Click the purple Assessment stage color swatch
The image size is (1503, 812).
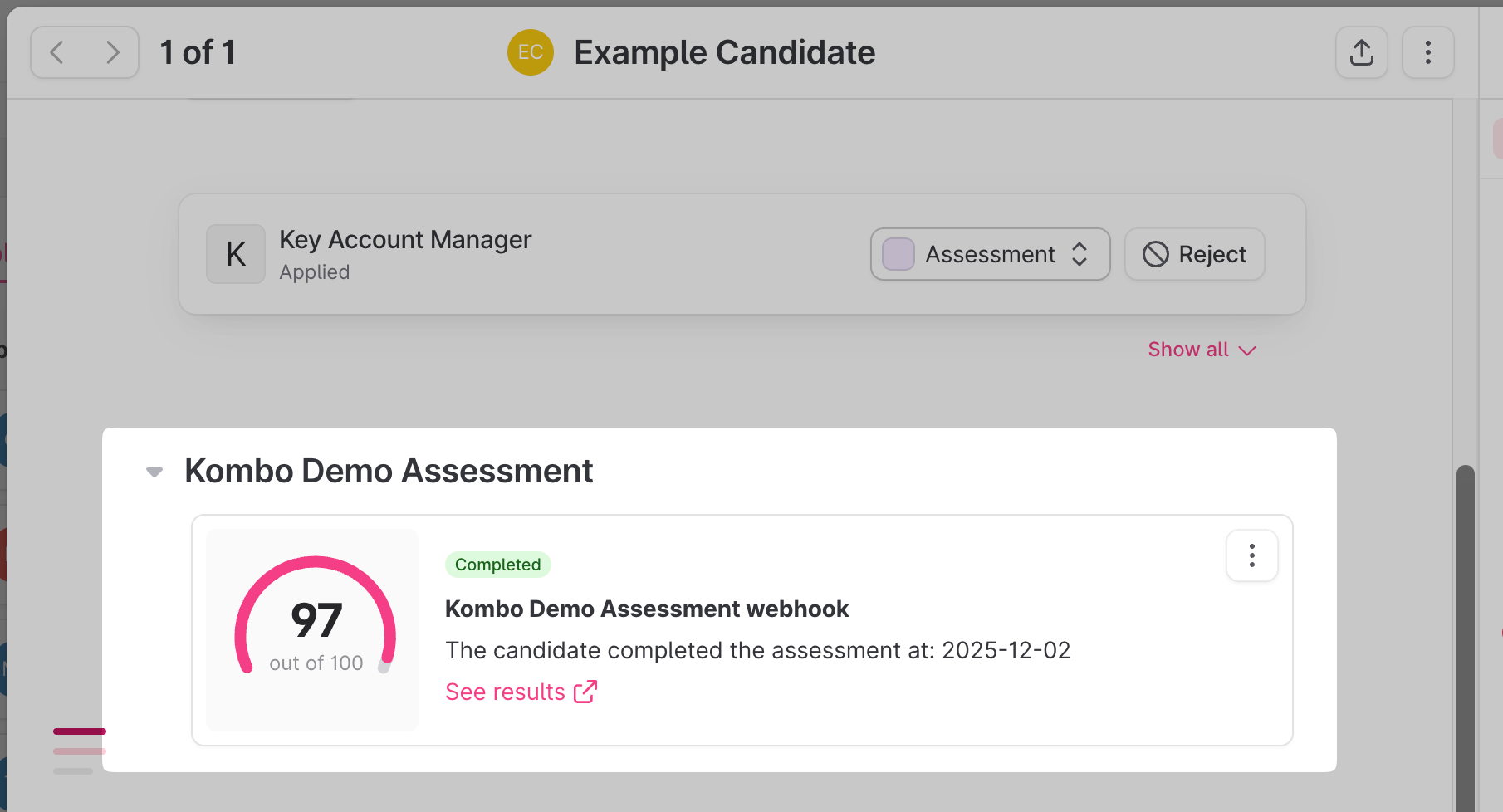[898, 254]
